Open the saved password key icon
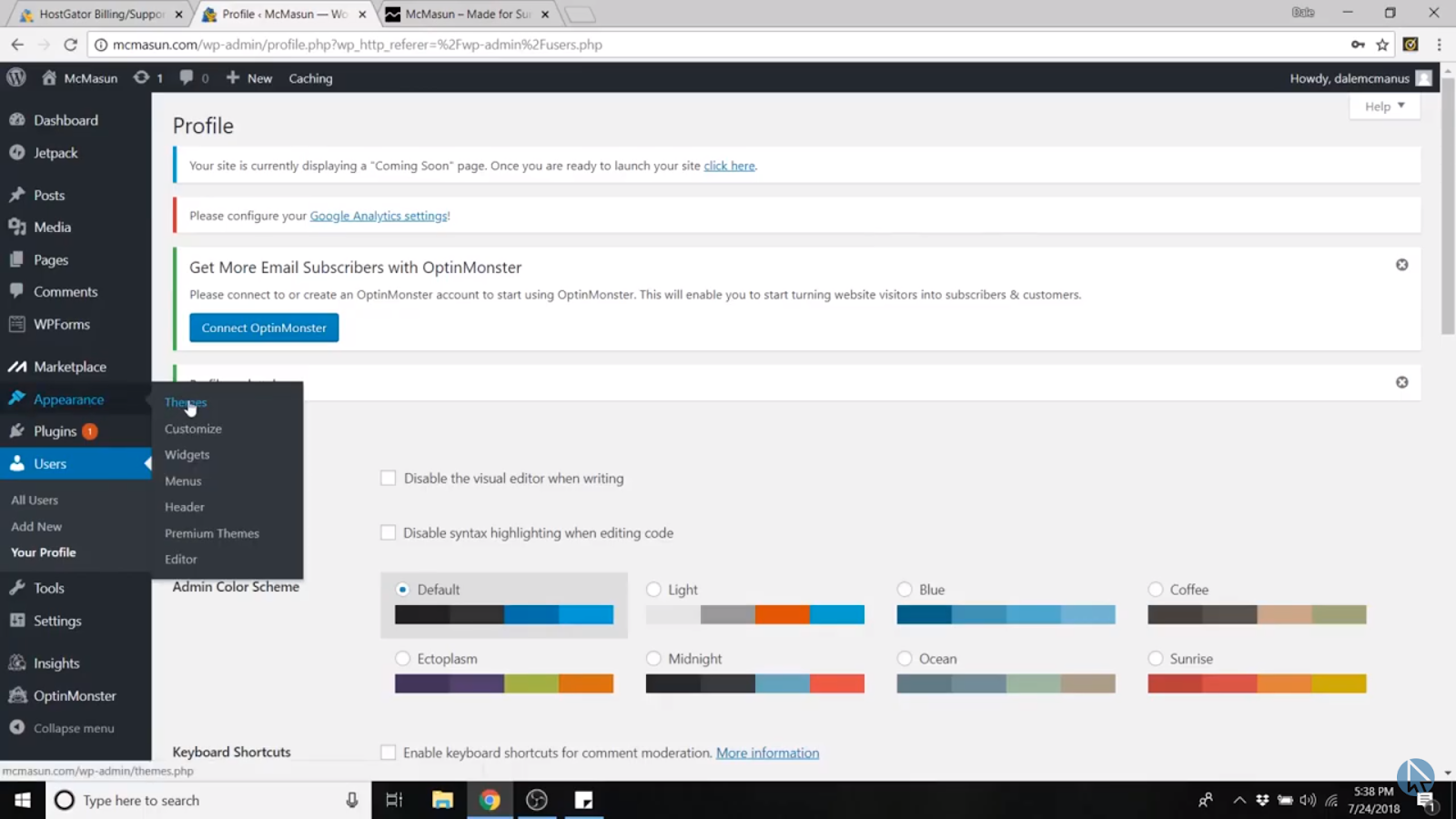Image resolution: width=1456 pixels, height=819 pixels. [1358, 45]
